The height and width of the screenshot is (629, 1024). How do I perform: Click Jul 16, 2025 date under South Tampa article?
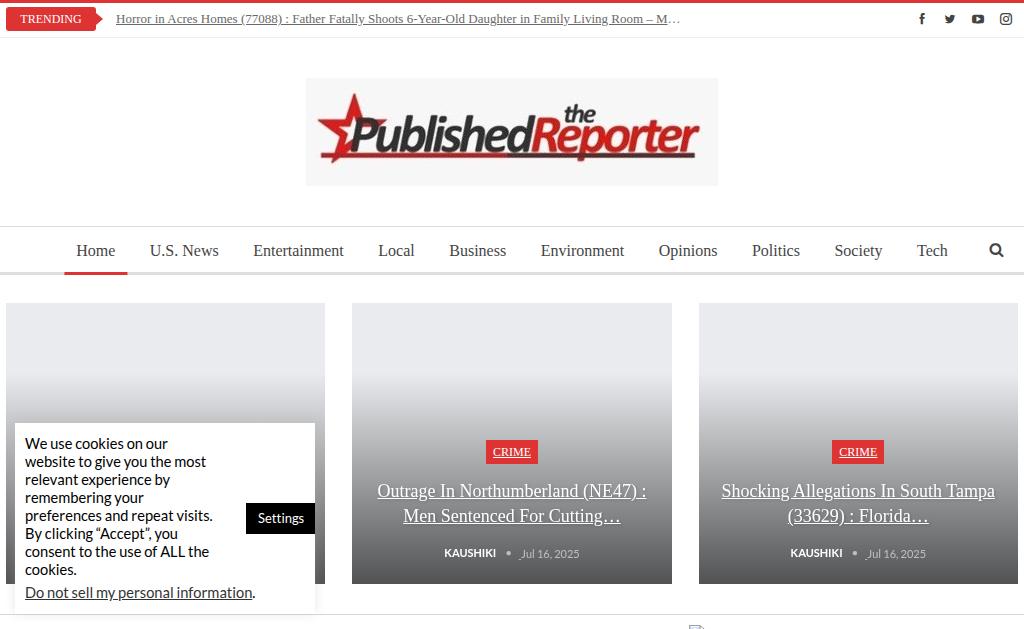click(896, 554)
